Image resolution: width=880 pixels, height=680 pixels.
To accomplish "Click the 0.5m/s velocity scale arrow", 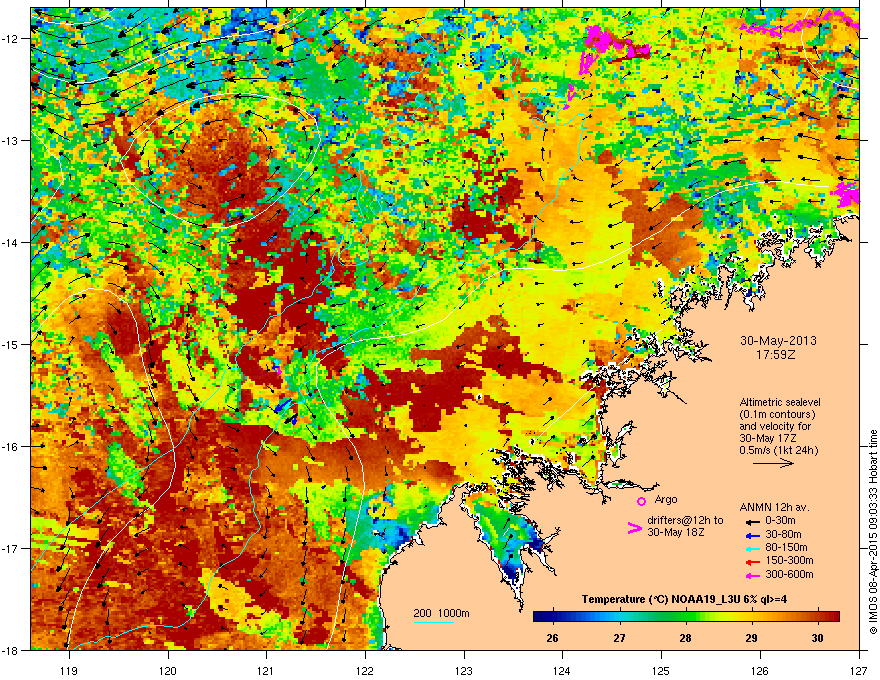I will click(773, 463).
